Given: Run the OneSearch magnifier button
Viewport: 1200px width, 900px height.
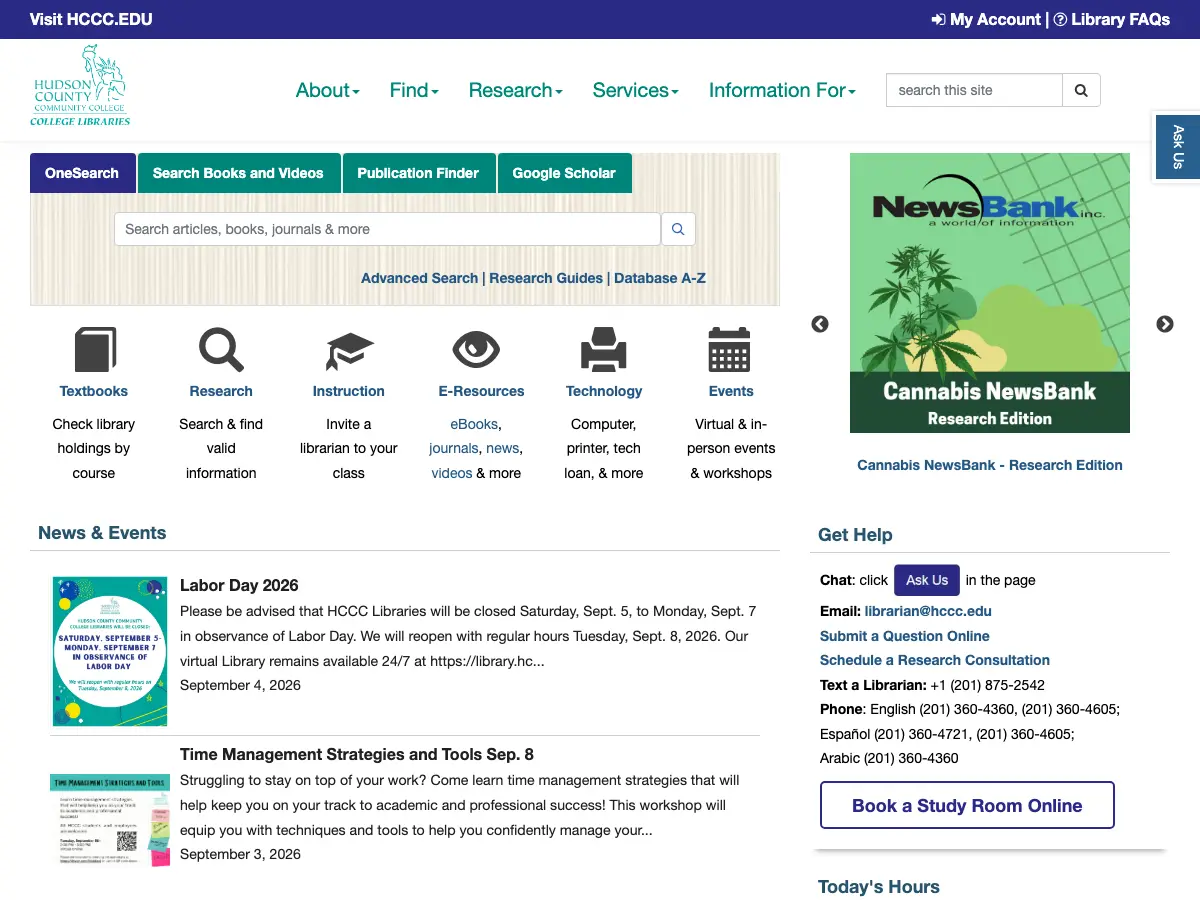Looking at the screenshot, I should 678,229.
